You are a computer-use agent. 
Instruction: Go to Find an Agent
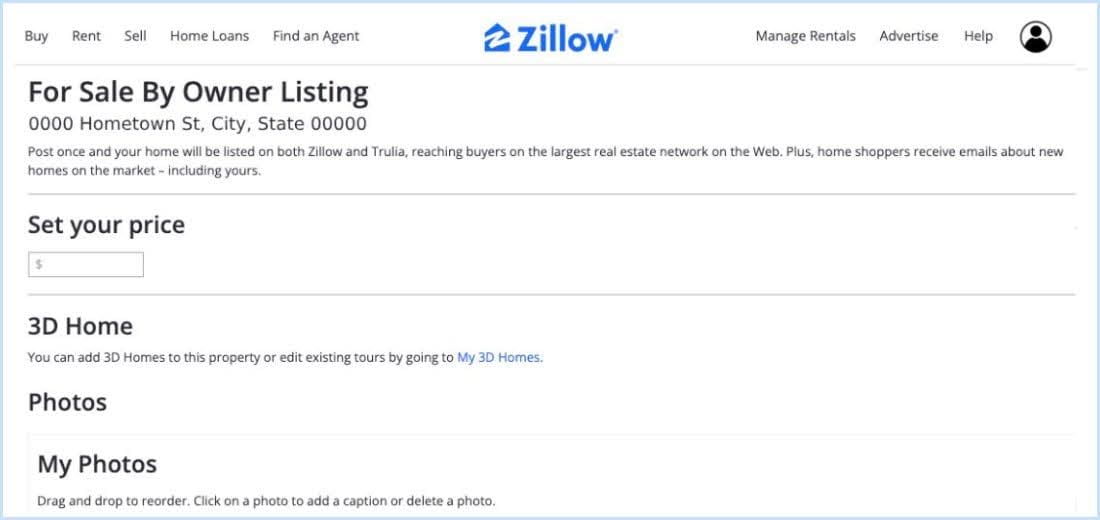316,36
